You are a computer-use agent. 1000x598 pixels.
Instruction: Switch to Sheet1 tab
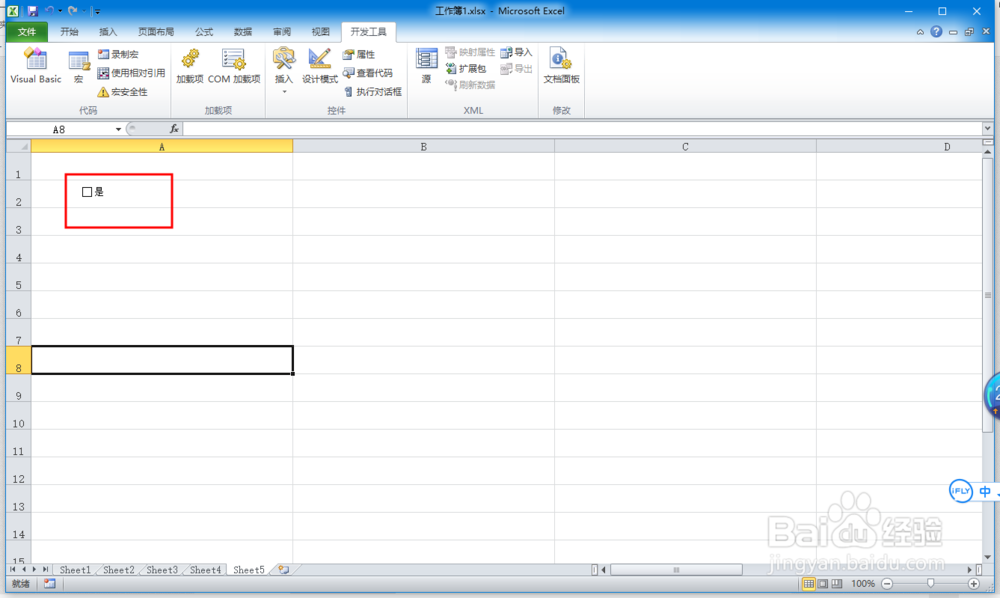(x=75, y=570)
